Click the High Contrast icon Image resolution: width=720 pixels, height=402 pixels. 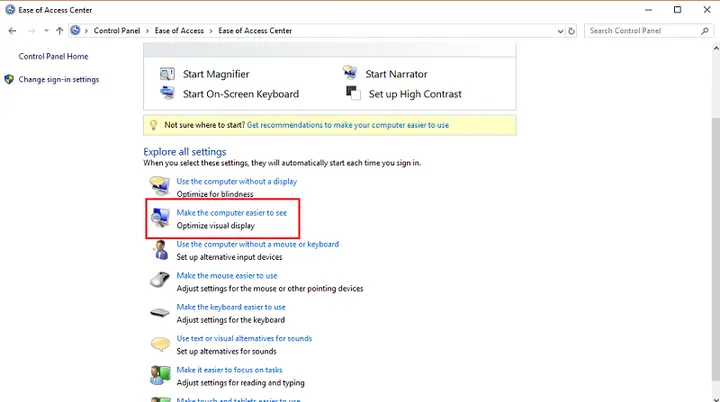(353, 93)
